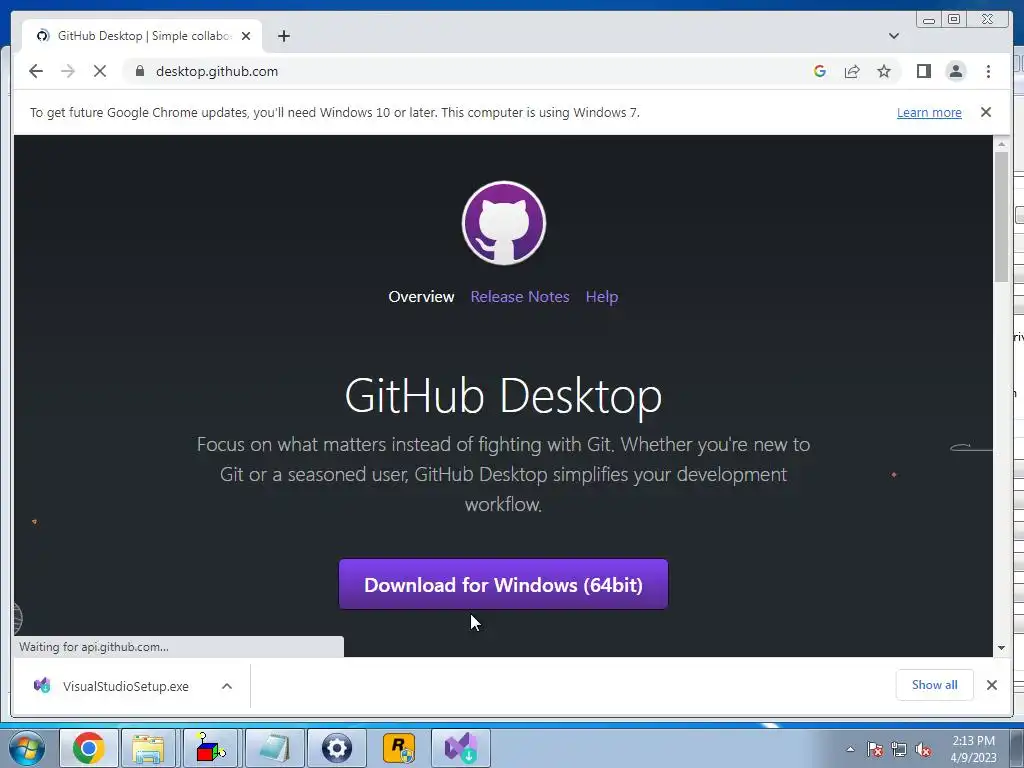This screenshot has width=1024, height=768.
Task: Bookmark this tab with the star
Action: click(x=884, y=71)
